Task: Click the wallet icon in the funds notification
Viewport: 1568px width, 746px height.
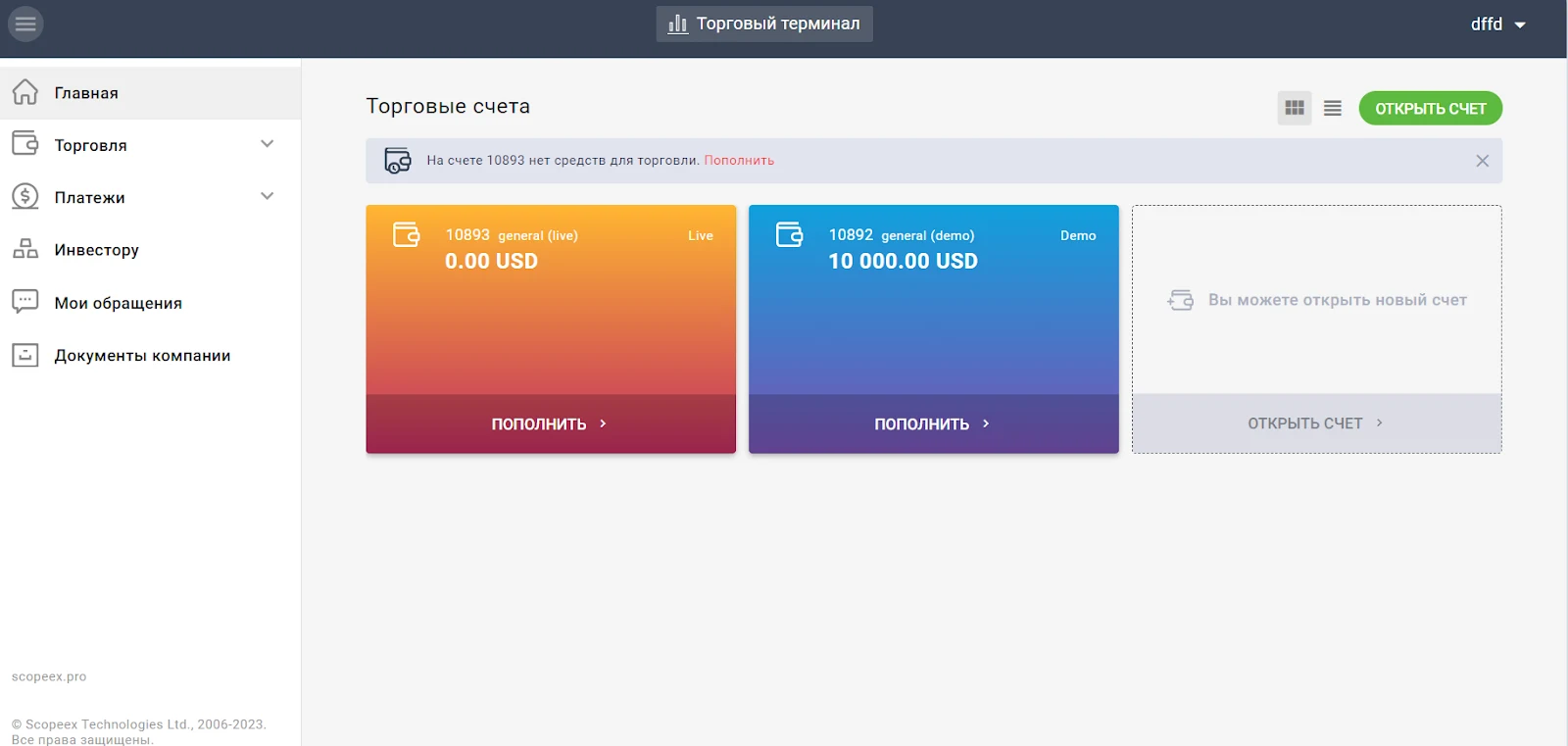Action: click(x=398, y=161)
